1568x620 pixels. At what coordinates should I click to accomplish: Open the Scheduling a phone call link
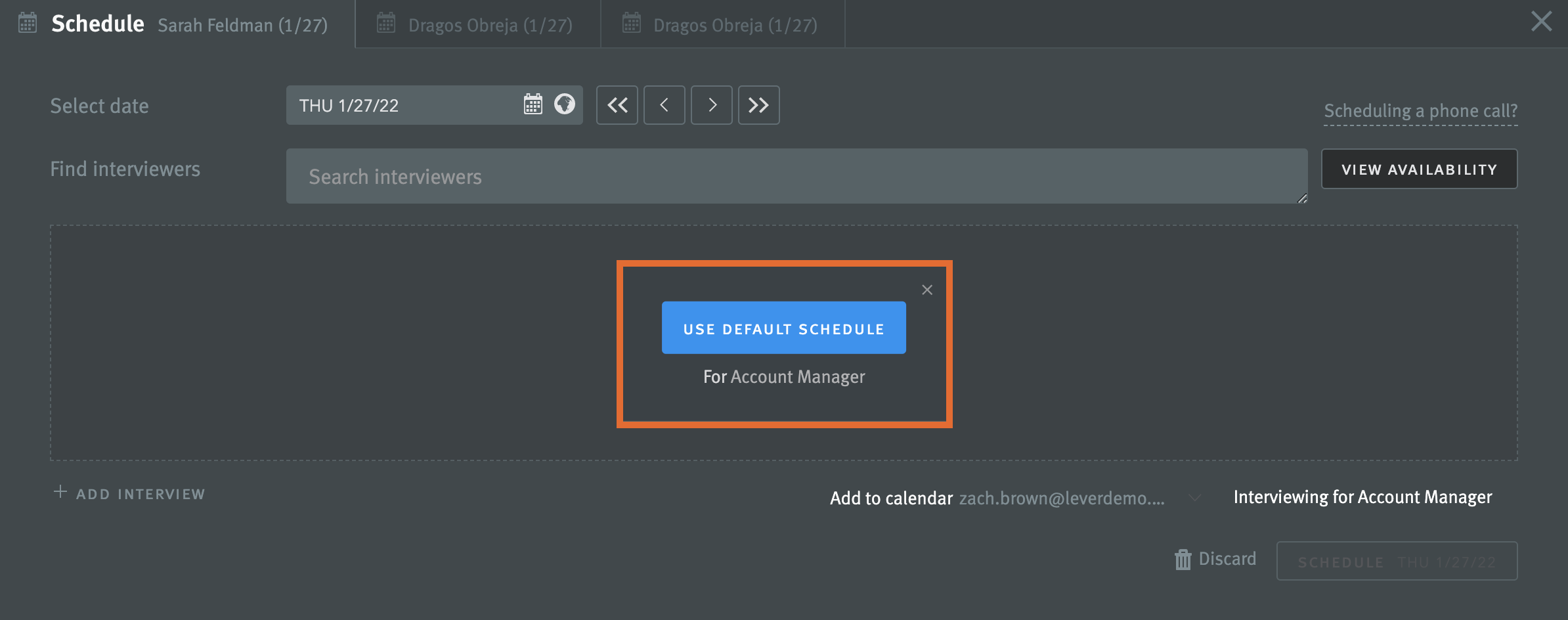1420,110
